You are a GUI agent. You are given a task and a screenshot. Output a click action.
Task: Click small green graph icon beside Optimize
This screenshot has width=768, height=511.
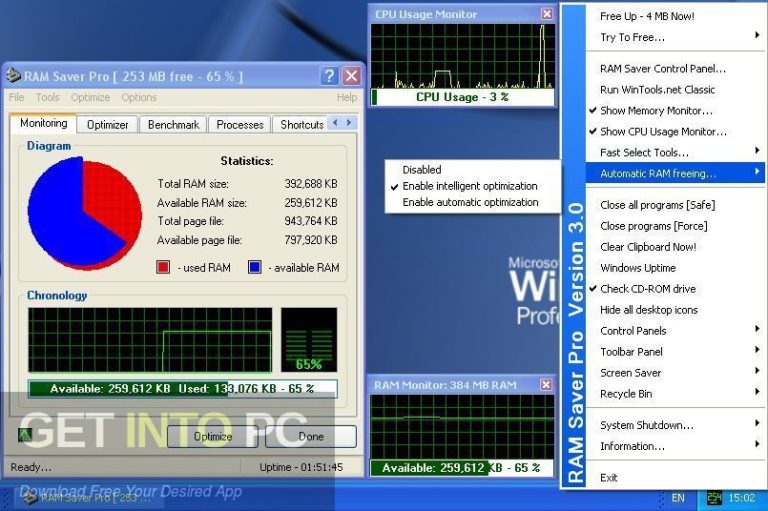[25, 435]
